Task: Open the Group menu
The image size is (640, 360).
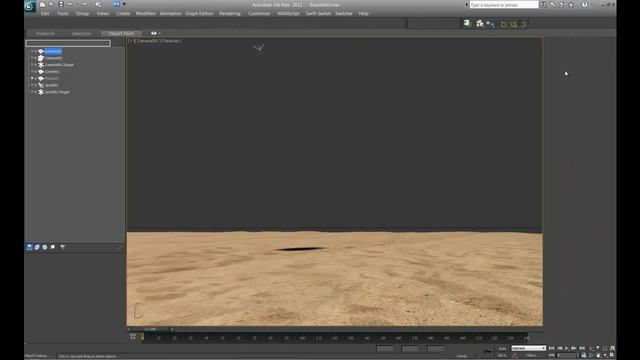Action: (x=82, y=13)
